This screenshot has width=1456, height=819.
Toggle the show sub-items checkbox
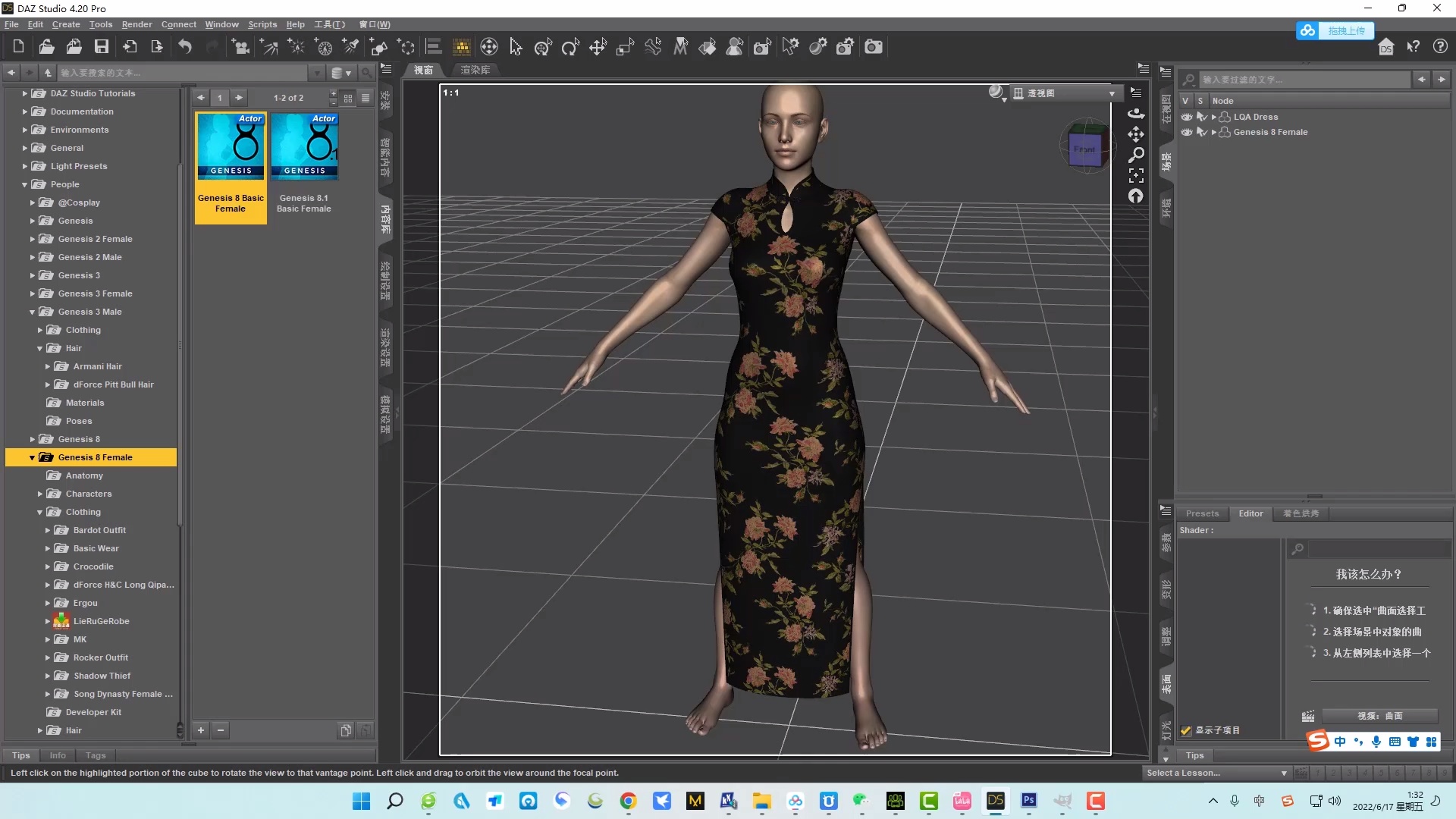click(1186, 730)
